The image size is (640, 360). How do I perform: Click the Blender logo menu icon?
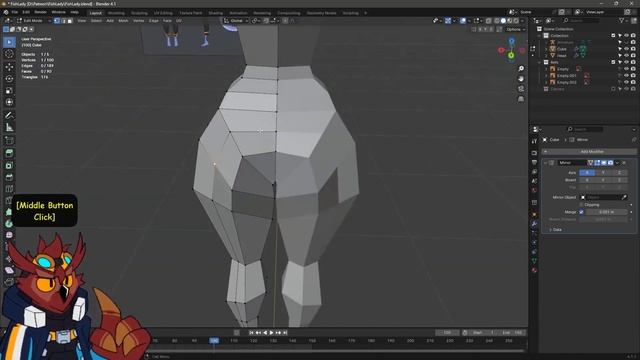point(6,12)
